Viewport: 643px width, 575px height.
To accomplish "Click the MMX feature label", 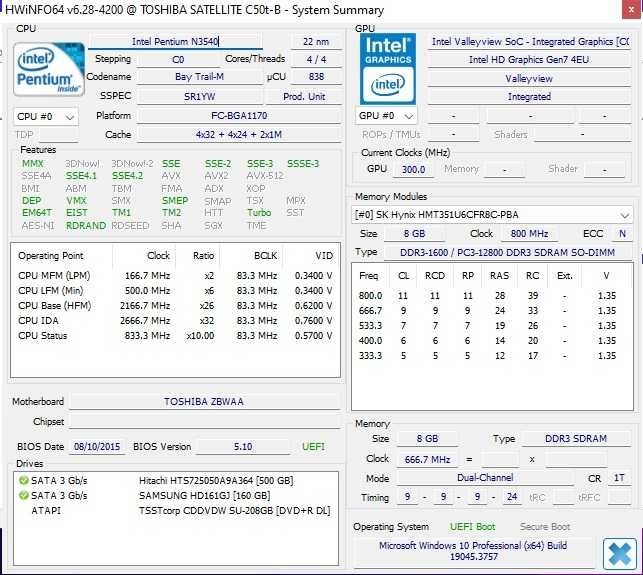I will pos(32,164).
